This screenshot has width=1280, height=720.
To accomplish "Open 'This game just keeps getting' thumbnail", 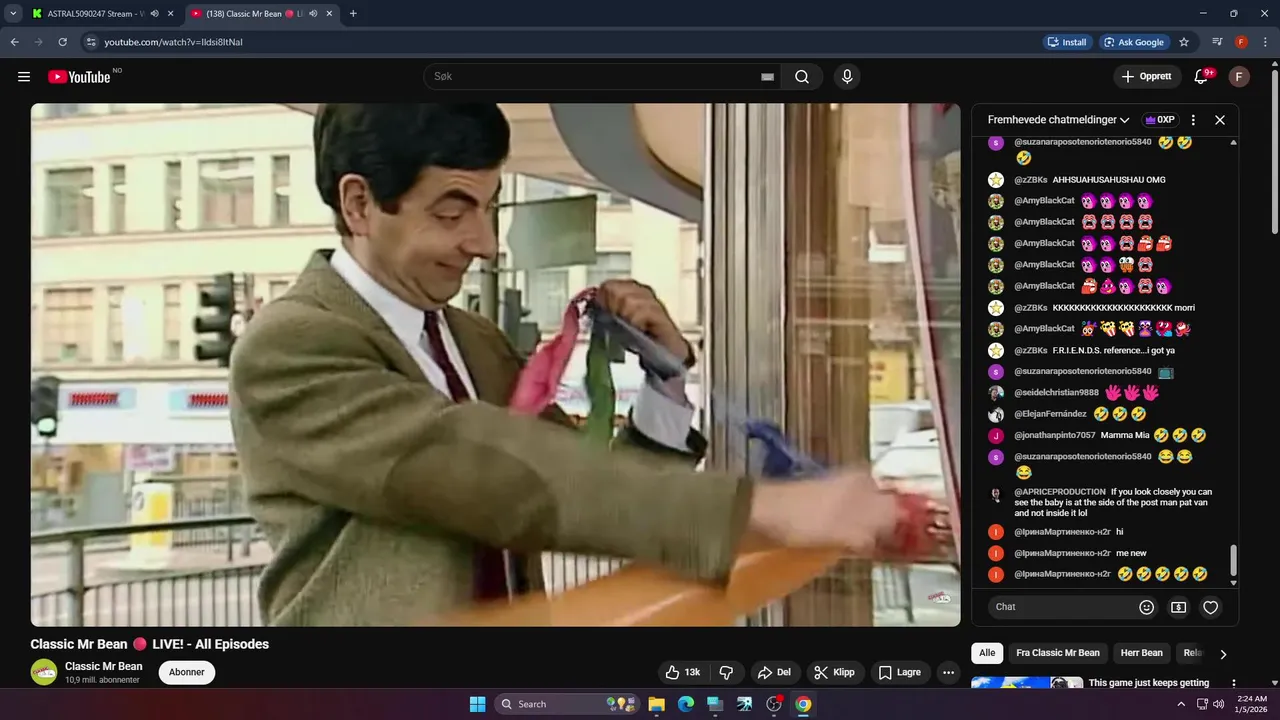I will (x=1027, y=683).
